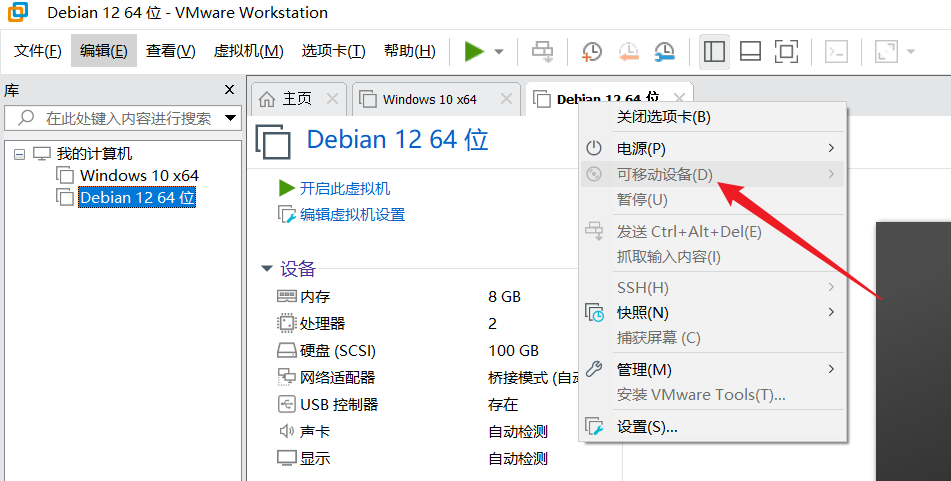Click 捕获屏幕 (C) menu entry

coord(713,338)
